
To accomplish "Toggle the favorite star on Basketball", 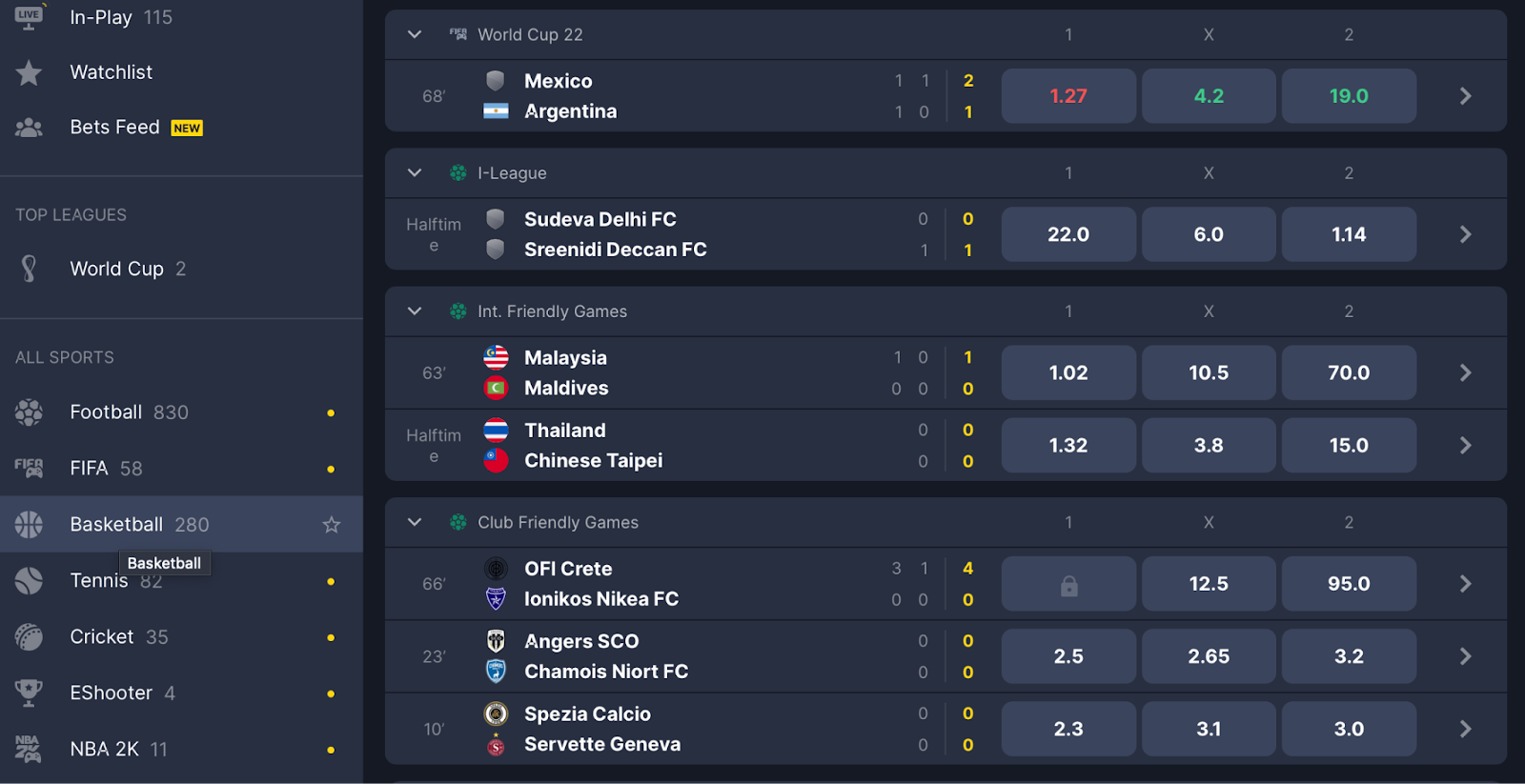I will tap(331, 525).
